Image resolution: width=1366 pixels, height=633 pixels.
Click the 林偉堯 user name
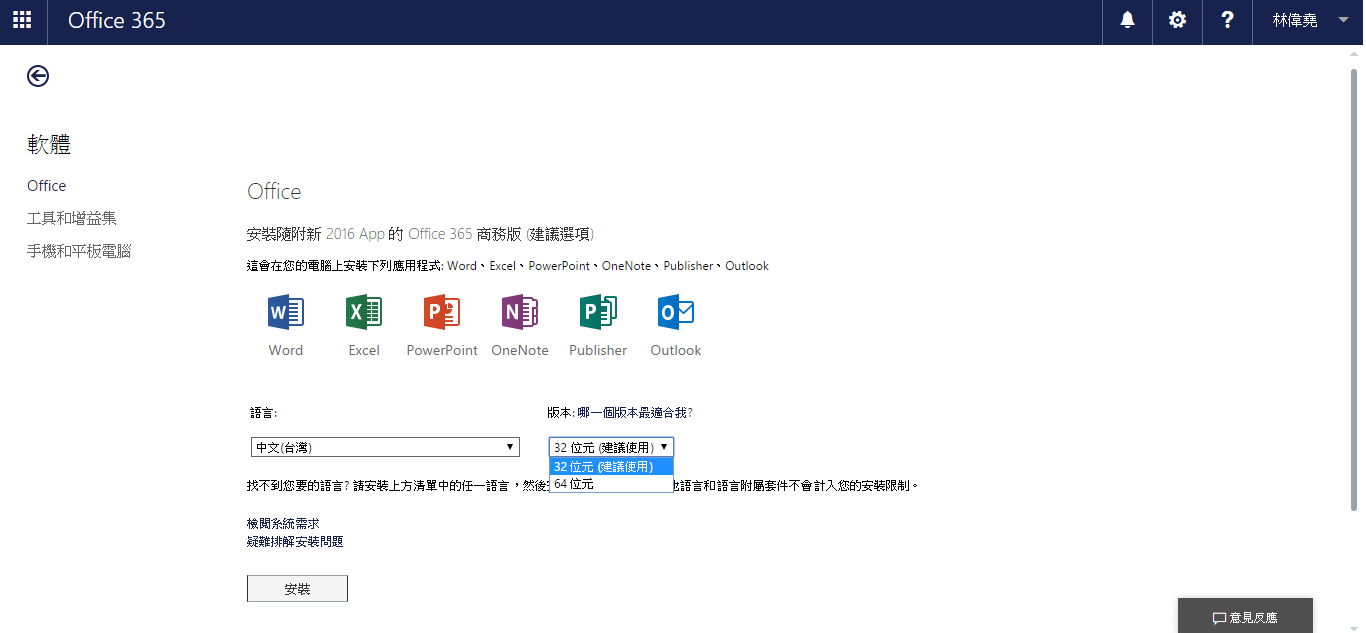1294,20
